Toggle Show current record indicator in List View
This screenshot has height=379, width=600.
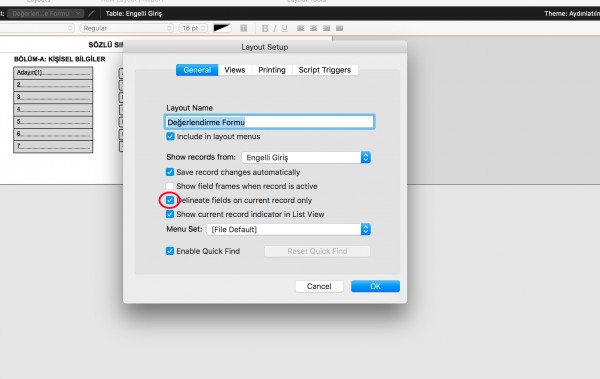click(170, 214)
